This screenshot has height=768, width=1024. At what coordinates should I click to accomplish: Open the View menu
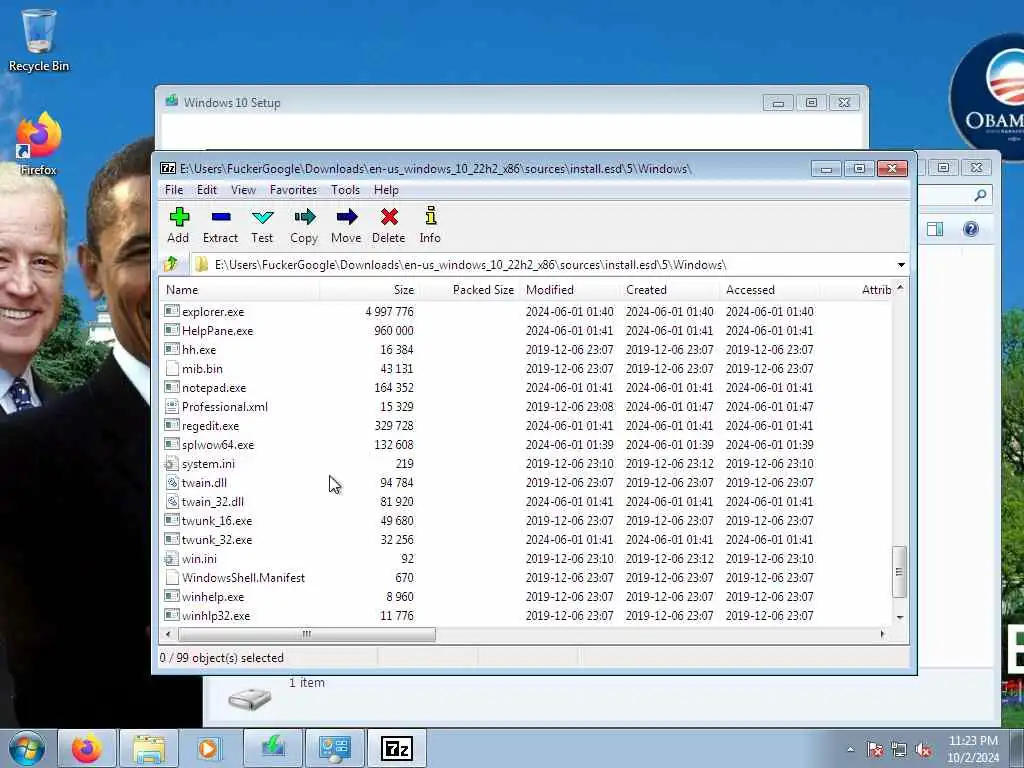click(243, 190)
